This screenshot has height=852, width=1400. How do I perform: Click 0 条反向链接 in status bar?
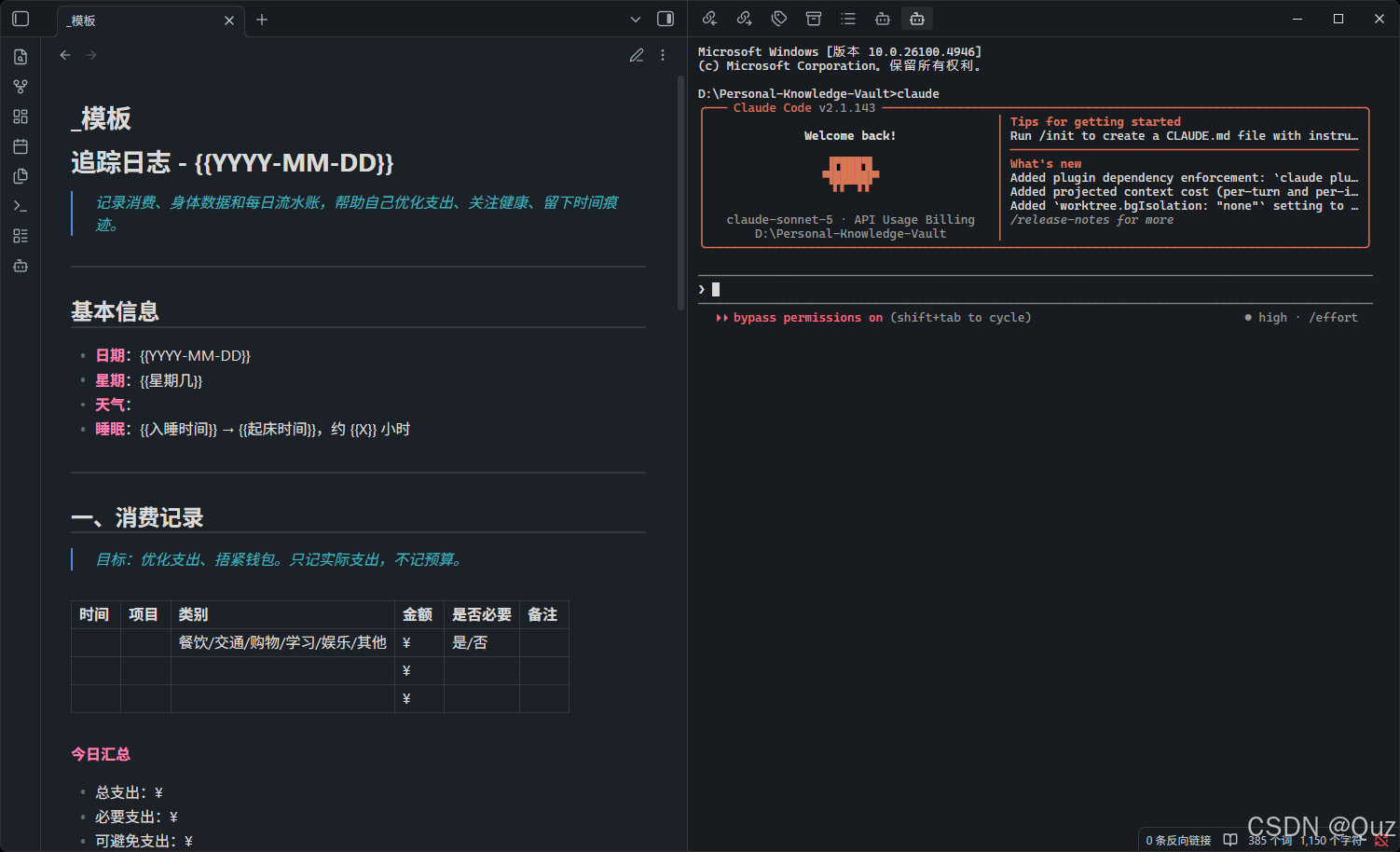point(1178,840)
